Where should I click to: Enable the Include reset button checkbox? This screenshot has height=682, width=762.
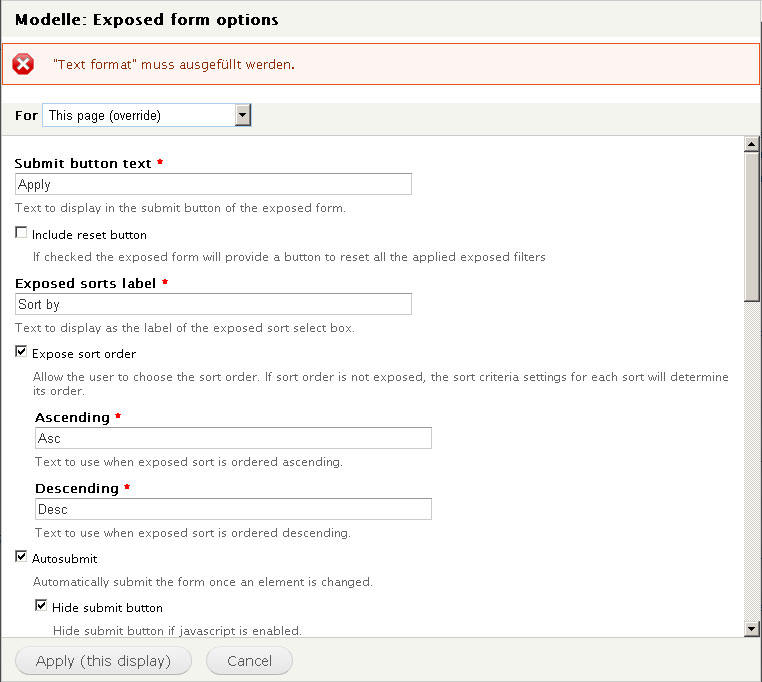[22, 234]
